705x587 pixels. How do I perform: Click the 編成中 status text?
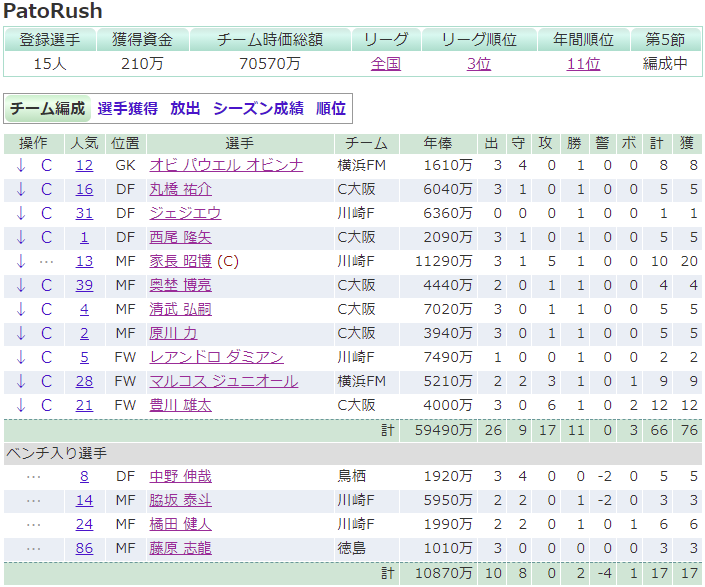[665, 64]
